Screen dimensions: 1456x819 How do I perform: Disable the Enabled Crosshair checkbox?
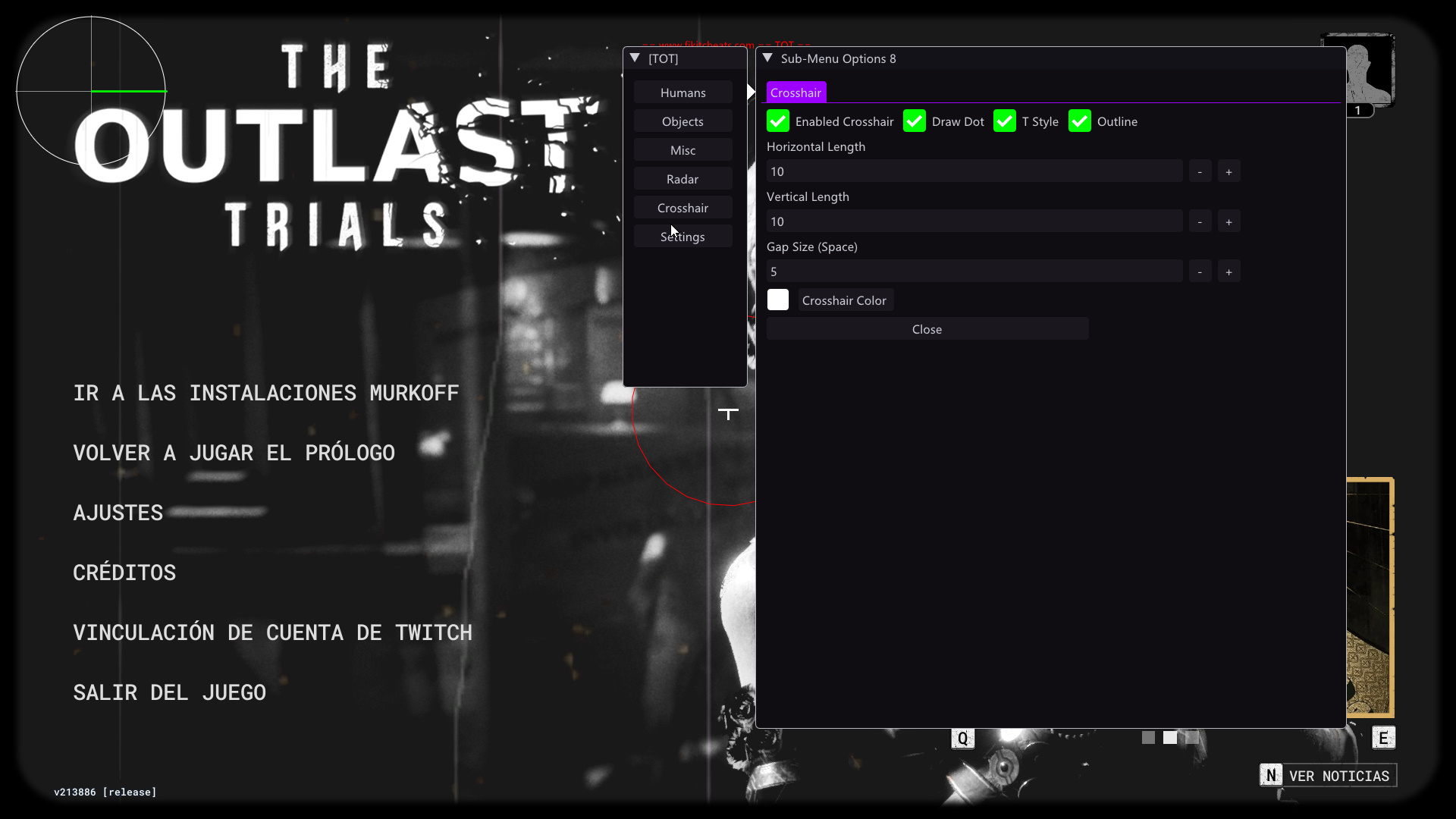(x=778, y=121)
